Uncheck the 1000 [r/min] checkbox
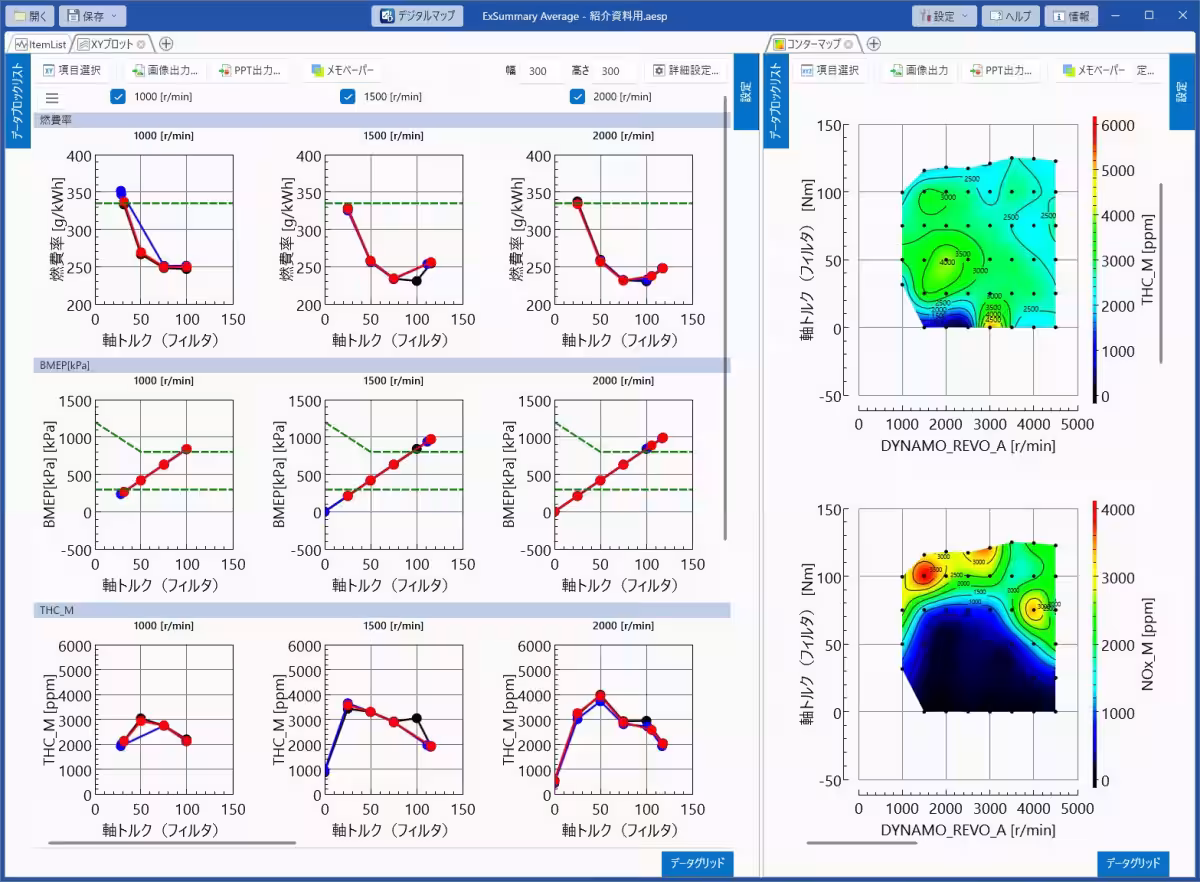The width and height of the screenshot is (1200, 882). coord(118,97)
